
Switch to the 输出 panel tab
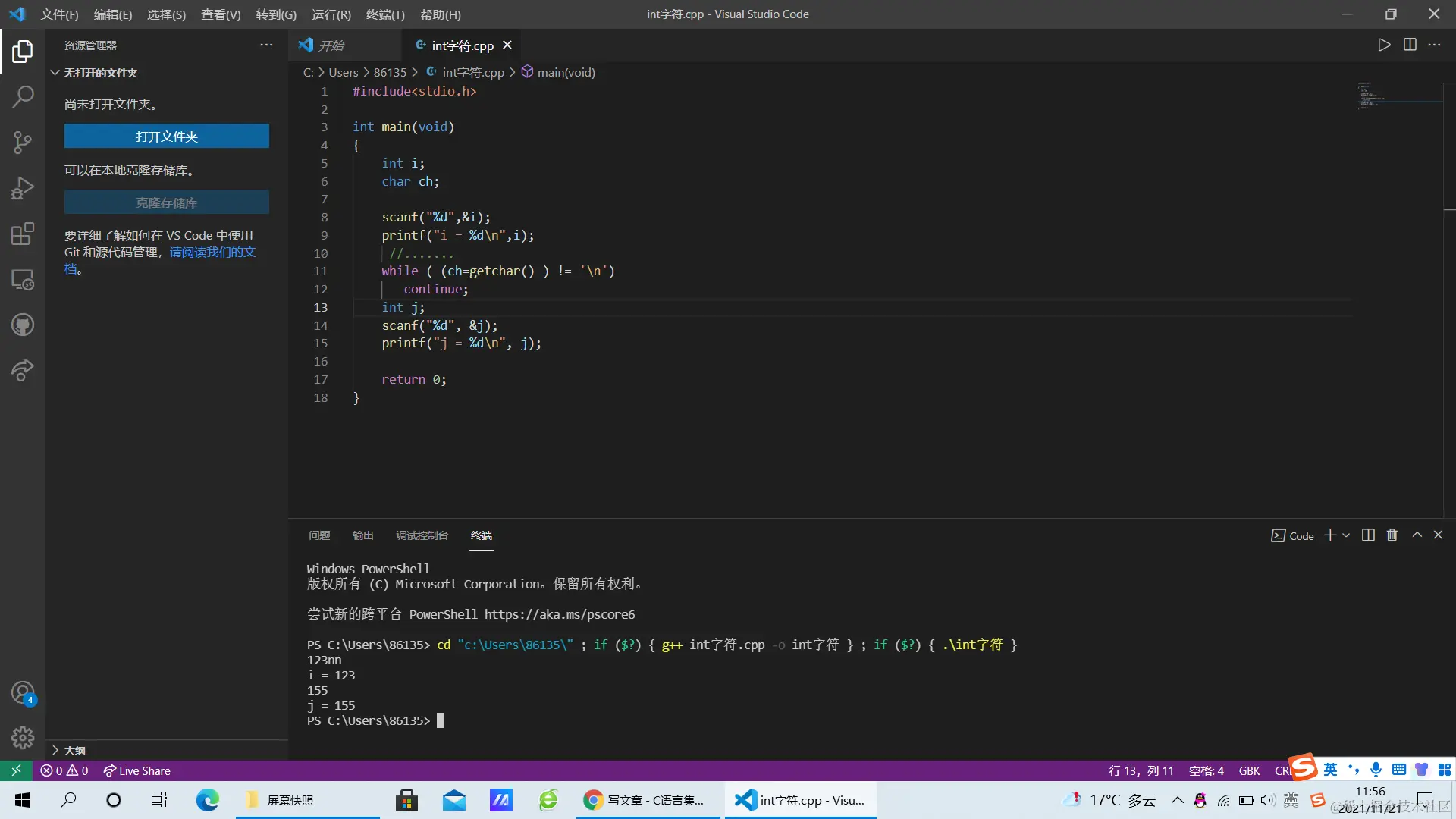(362, 535)
